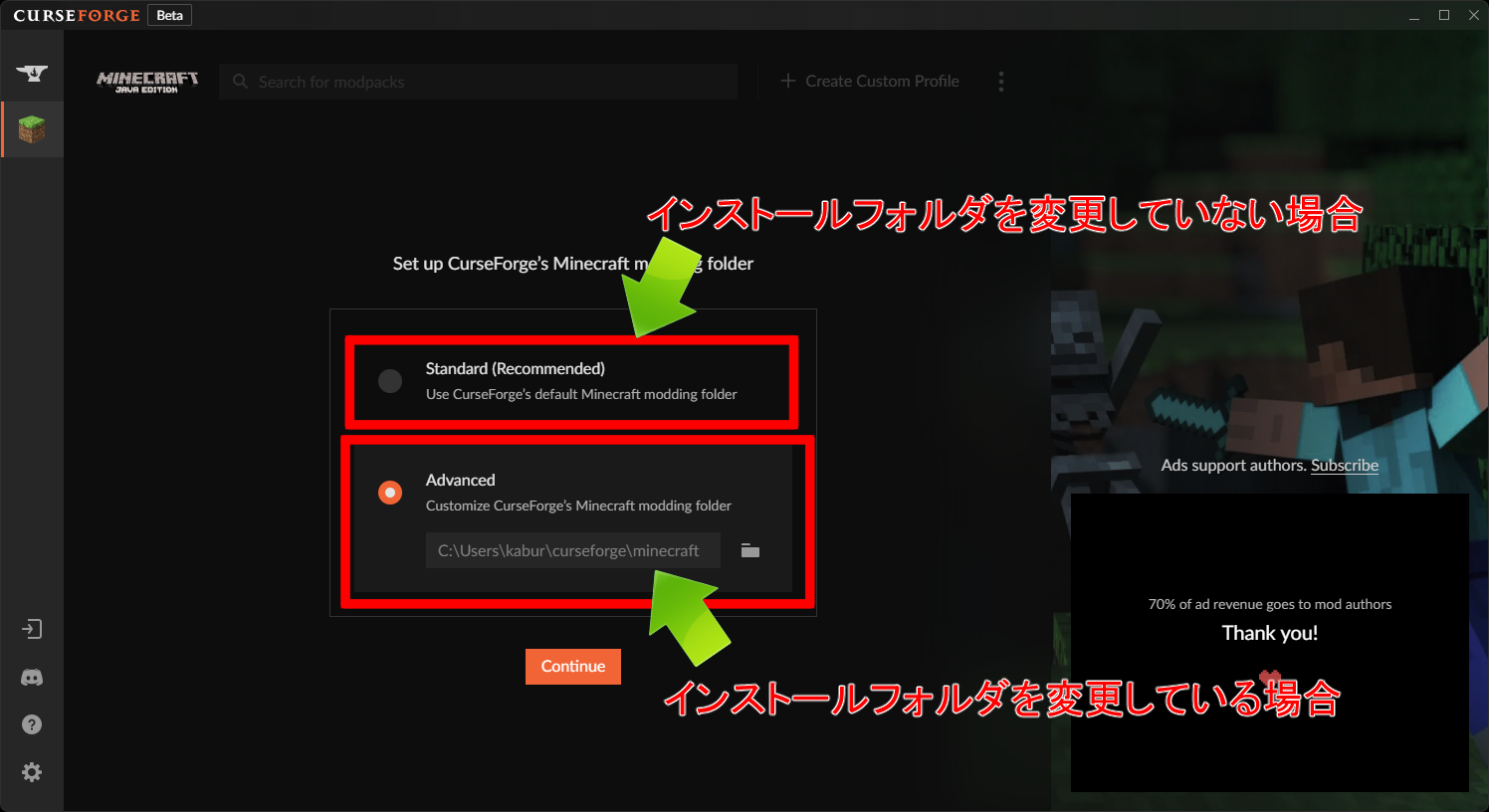Open the Discord icon in sidebar
1489x812 pixels.
pos(32,677)
